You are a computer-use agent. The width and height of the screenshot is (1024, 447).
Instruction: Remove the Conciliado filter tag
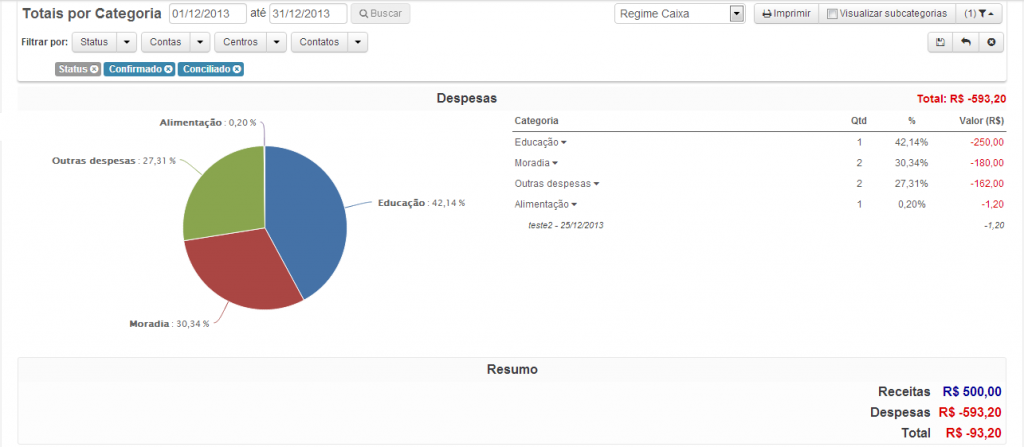pos(237,69)
